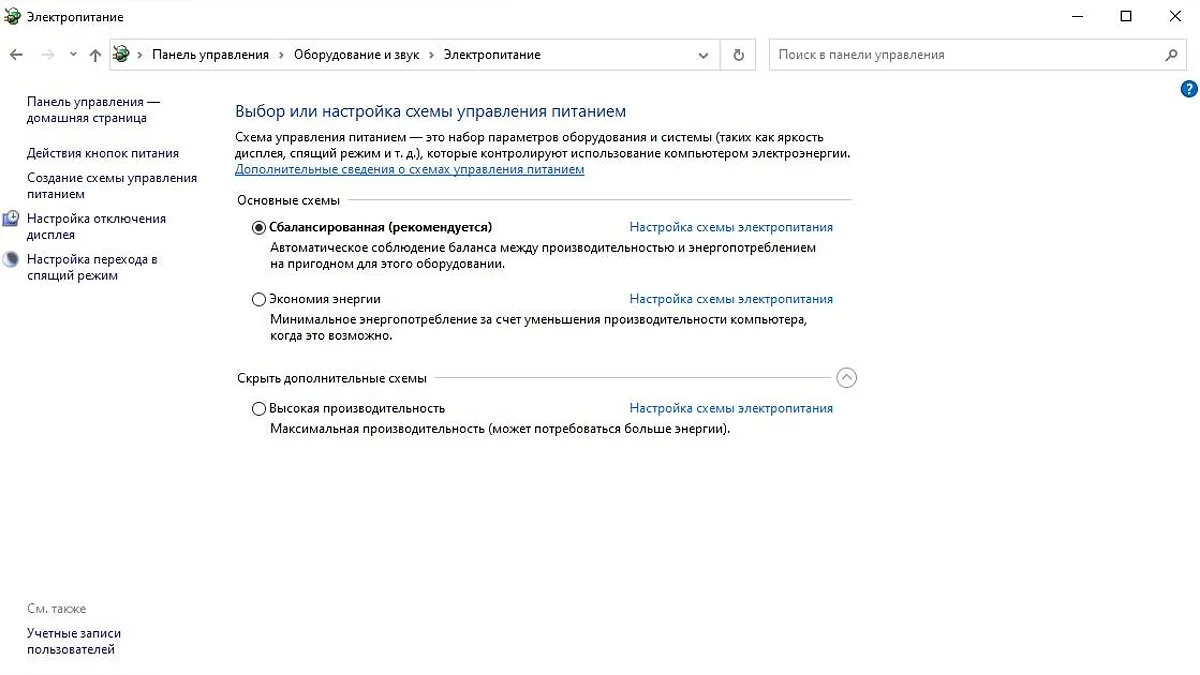Click the power options icon in address bar
Screen dimensions: 1200x675
[x=121, y=55]
